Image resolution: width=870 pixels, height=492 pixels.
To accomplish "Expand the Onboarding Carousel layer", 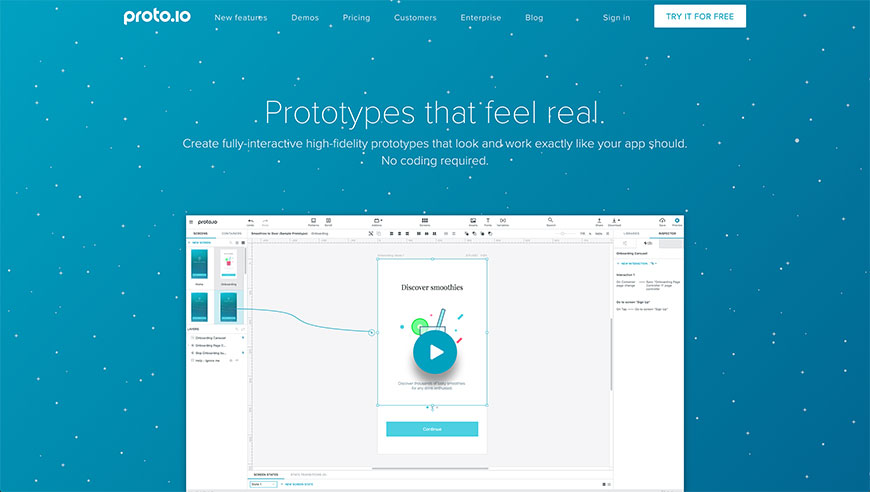I will click(191, 338).
